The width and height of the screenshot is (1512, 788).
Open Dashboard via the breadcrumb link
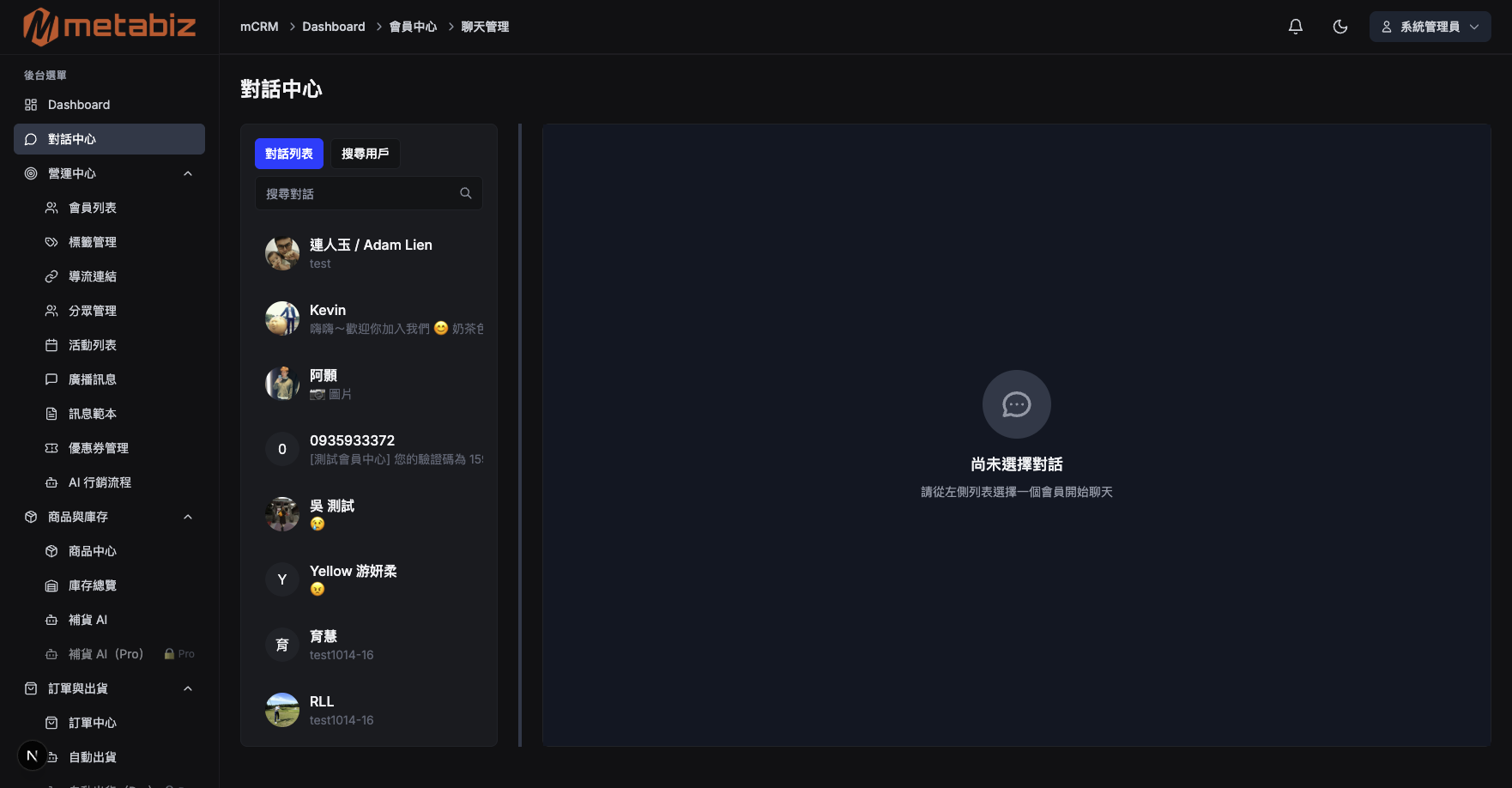coord(334,27)
